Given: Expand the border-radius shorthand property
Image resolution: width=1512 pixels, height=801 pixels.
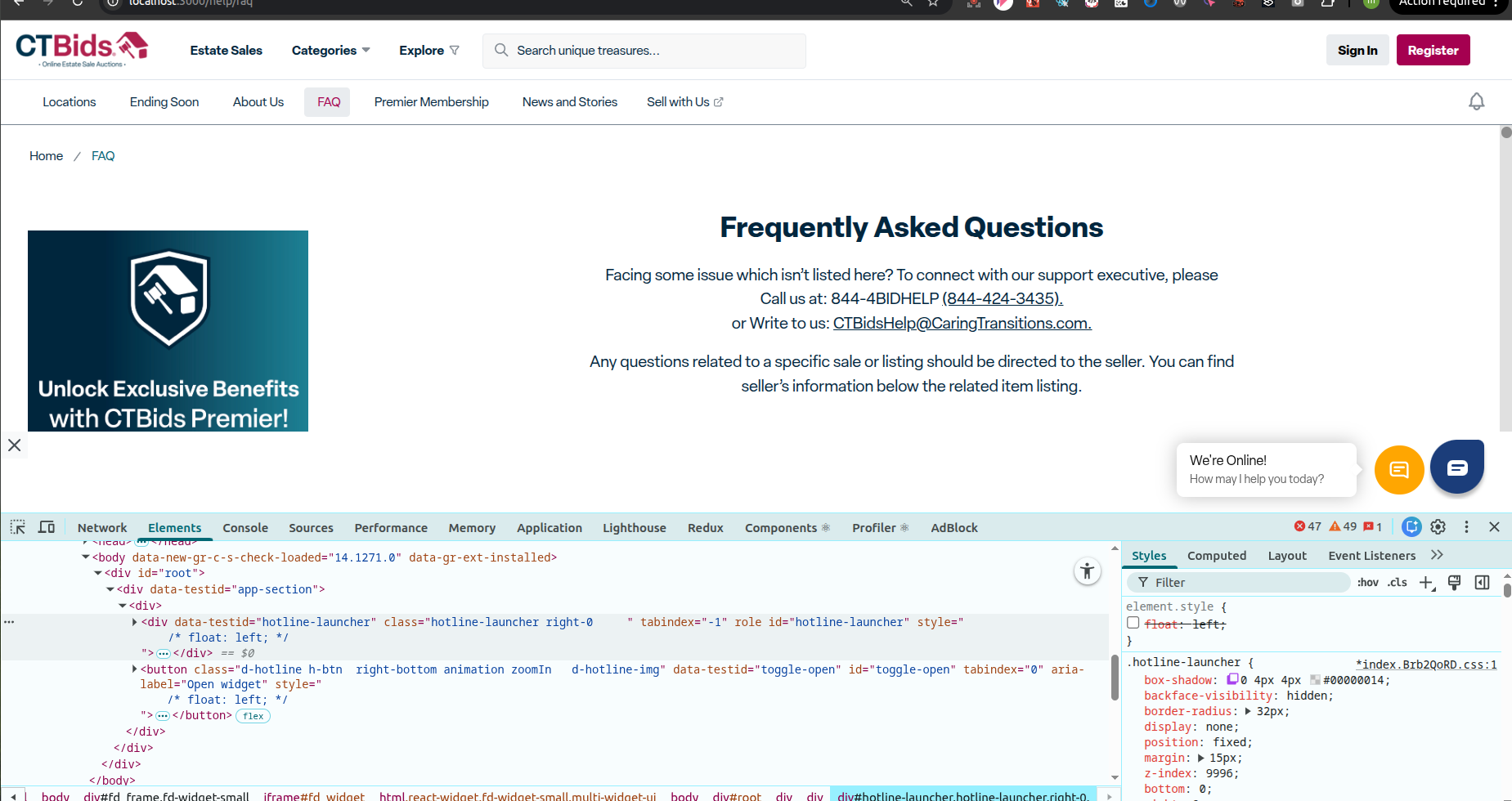Looking at the screenshot, I should point(1248,711).
